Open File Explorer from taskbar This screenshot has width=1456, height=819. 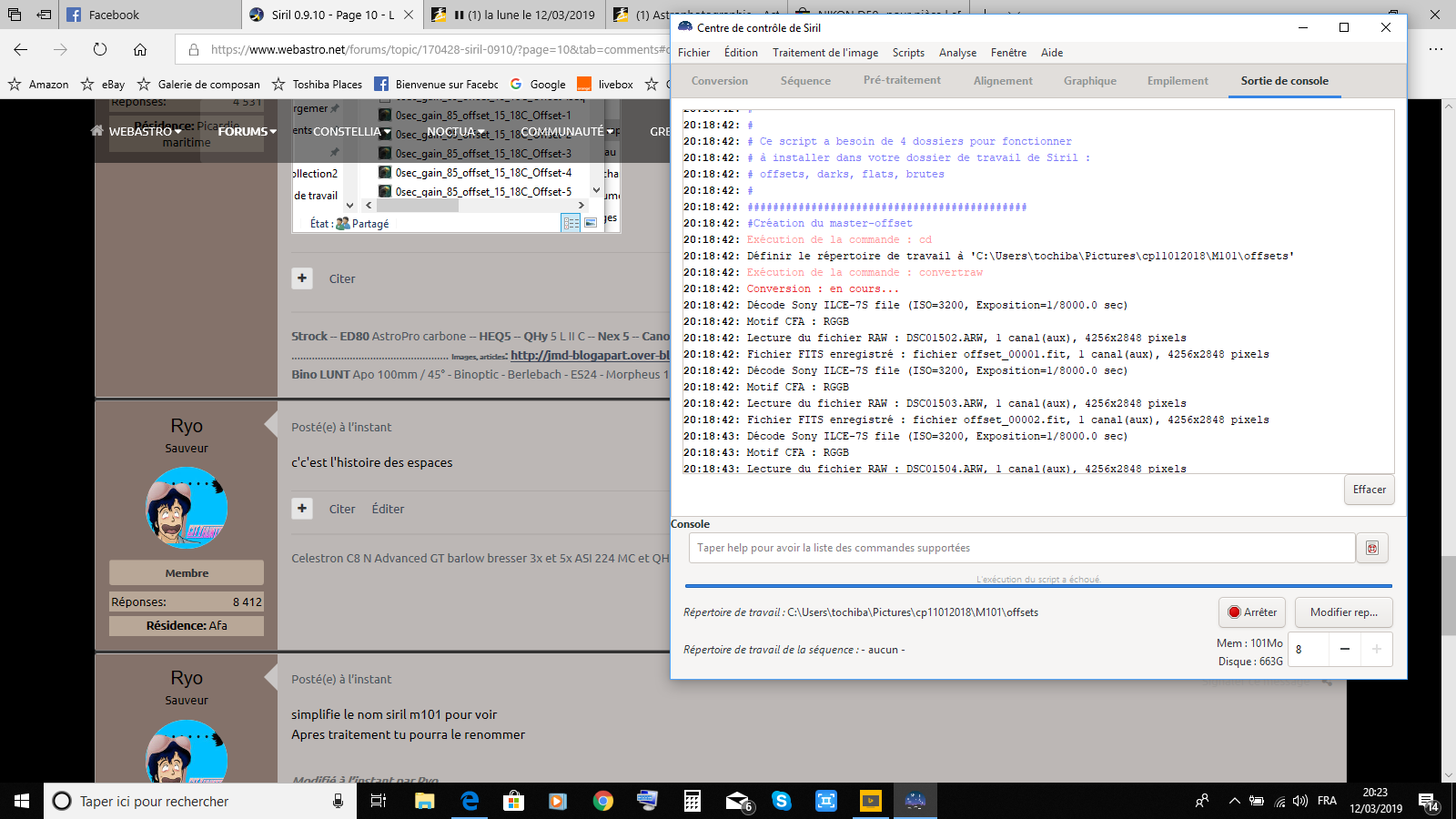pos(424,801)
